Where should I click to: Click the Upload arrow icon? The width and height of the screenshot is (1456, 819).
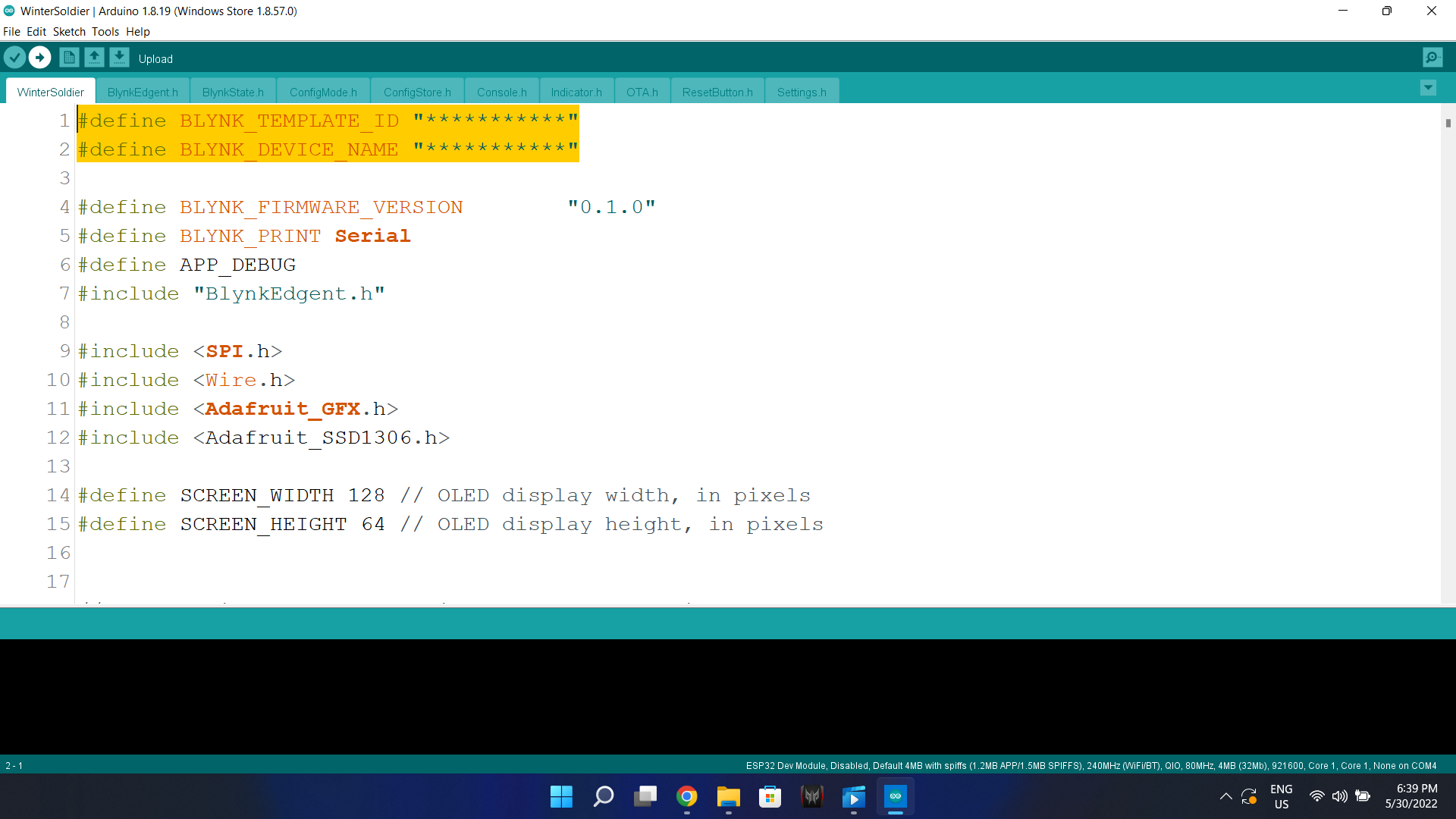pyautogui.click(x=39, y=57)
